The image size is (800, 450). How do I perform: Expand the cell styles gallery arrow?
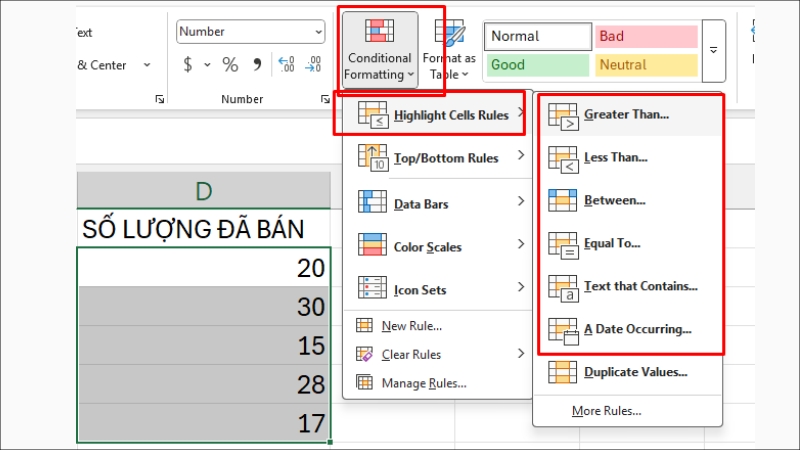[x=714, y=51]
